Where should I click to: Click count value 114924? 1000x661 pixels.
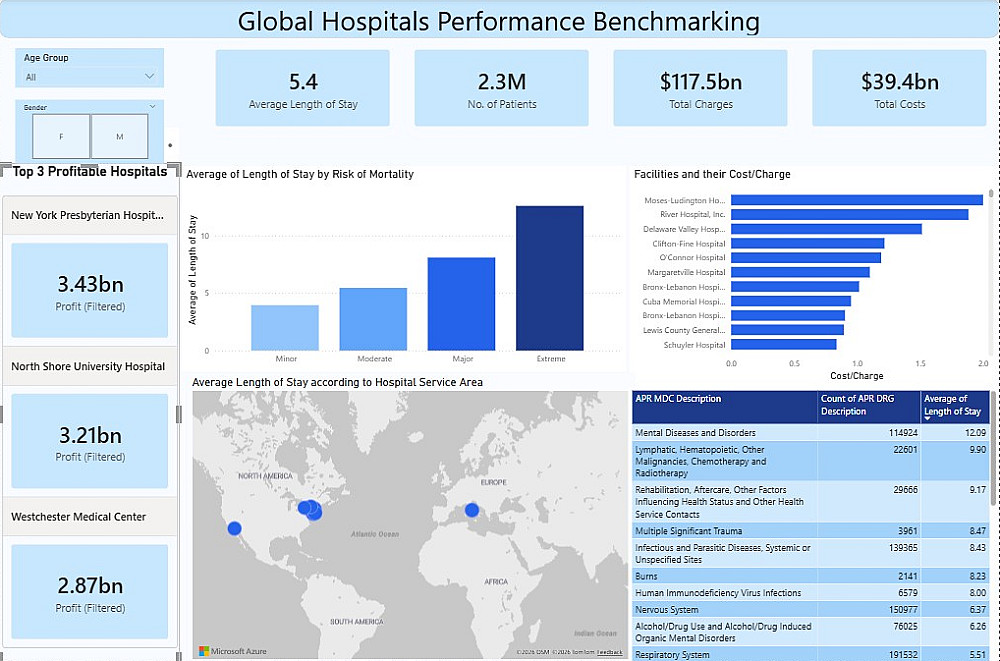[x=903, y=433]
